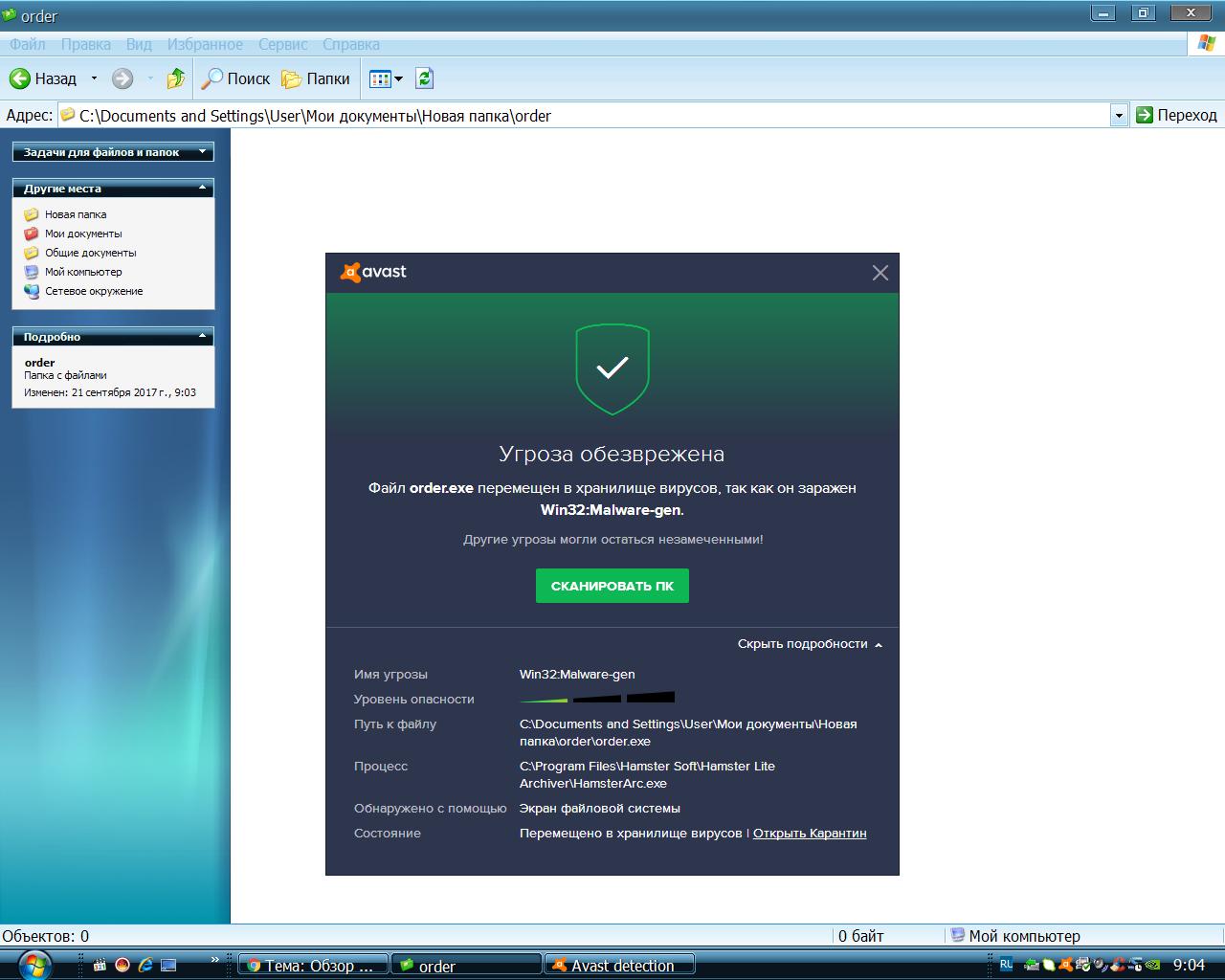The image size is (1225, 980).
Task: Open the Справка menu
Action: [x=351, y=44]
